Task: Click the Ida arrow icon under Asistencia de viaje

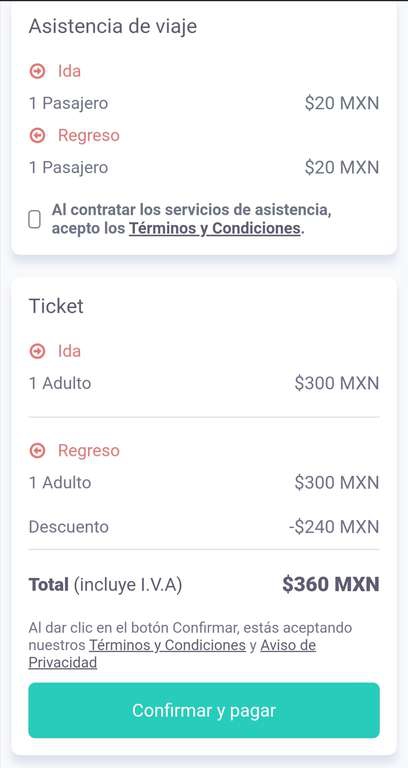Action: point(37,72)
